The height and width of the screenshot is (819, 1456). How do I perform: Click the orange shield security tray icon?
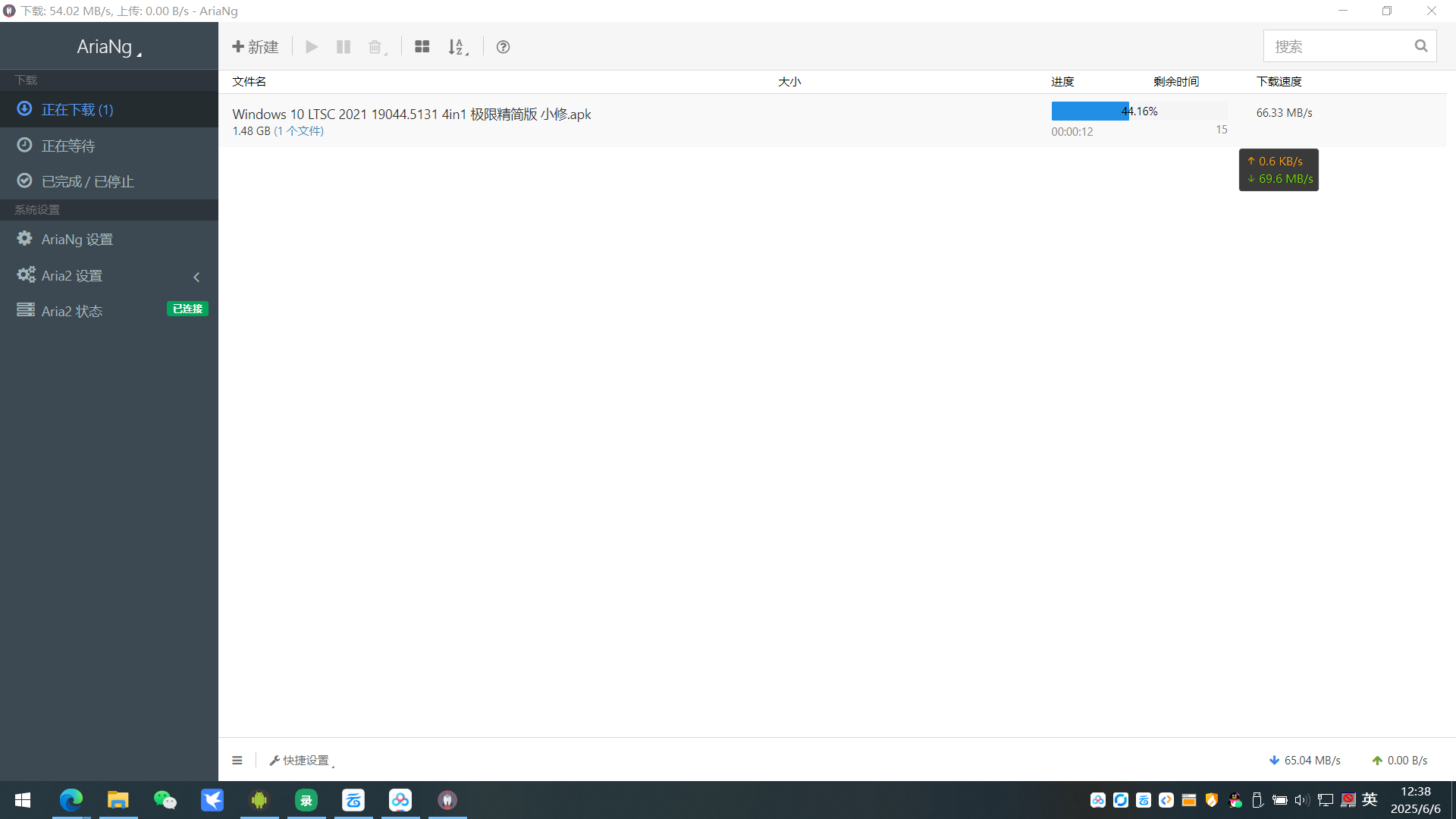coord(1212,800)
